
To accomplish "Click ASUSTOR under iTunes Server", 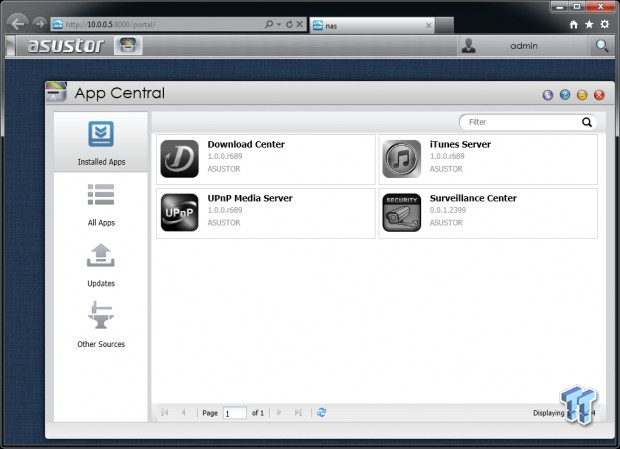I will [x=446, y=169].
